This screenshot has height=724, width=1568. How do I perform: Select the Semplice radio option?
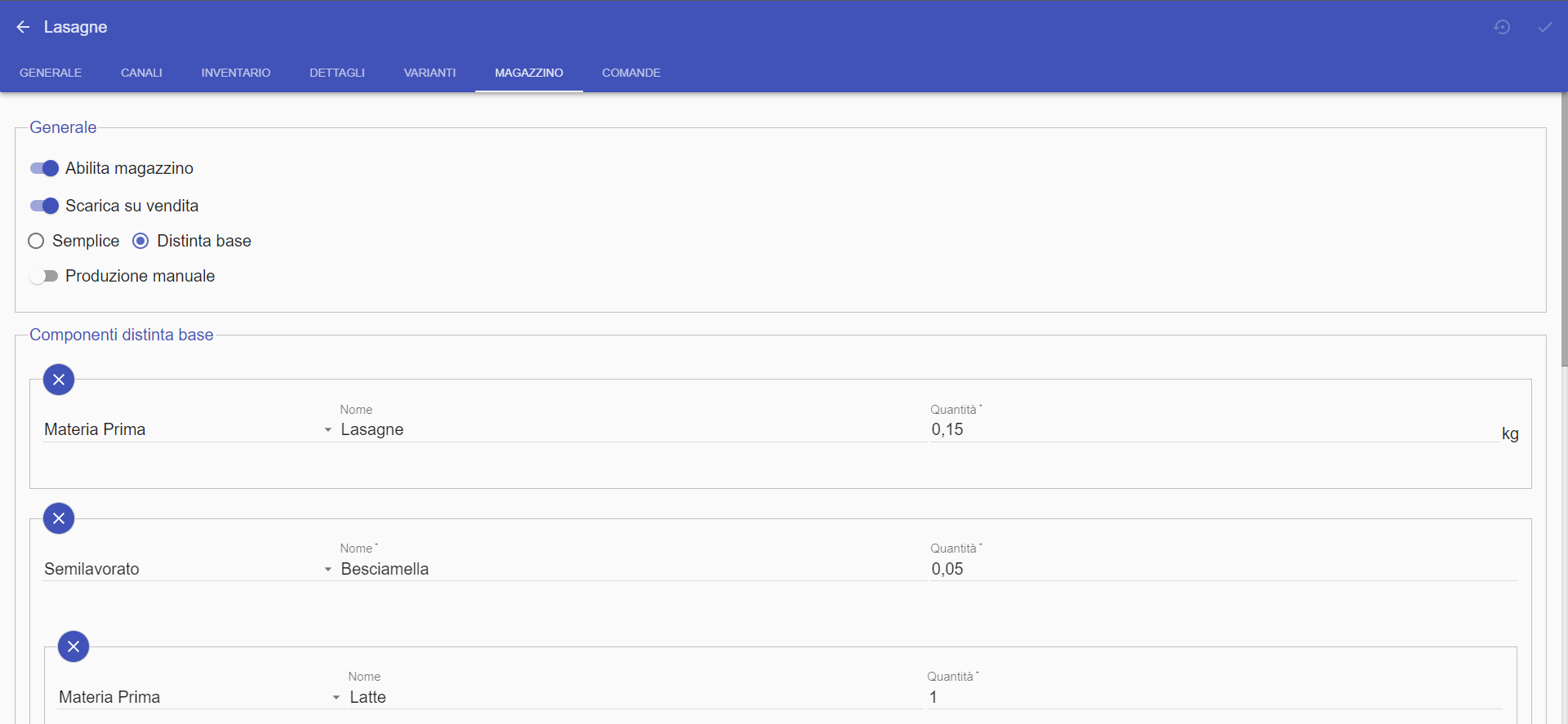(36, 241)
